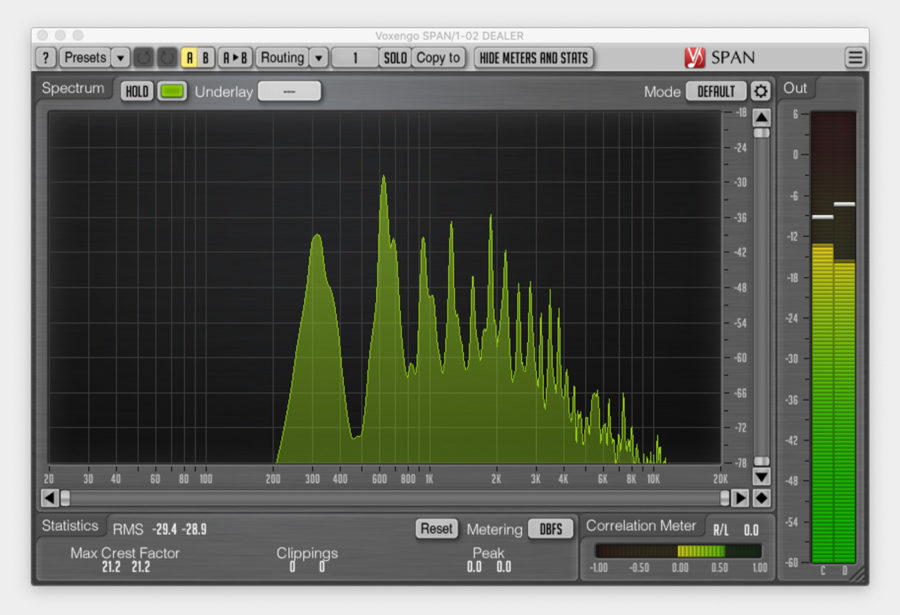Open the help panel via the question mark icon
900x615 pixels.
pyautogui.click(x=45, y=57)
